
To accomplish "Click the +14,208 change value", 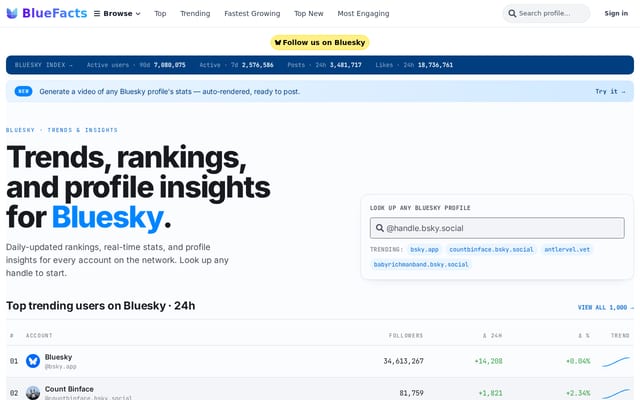I will (x=488, y=361).
